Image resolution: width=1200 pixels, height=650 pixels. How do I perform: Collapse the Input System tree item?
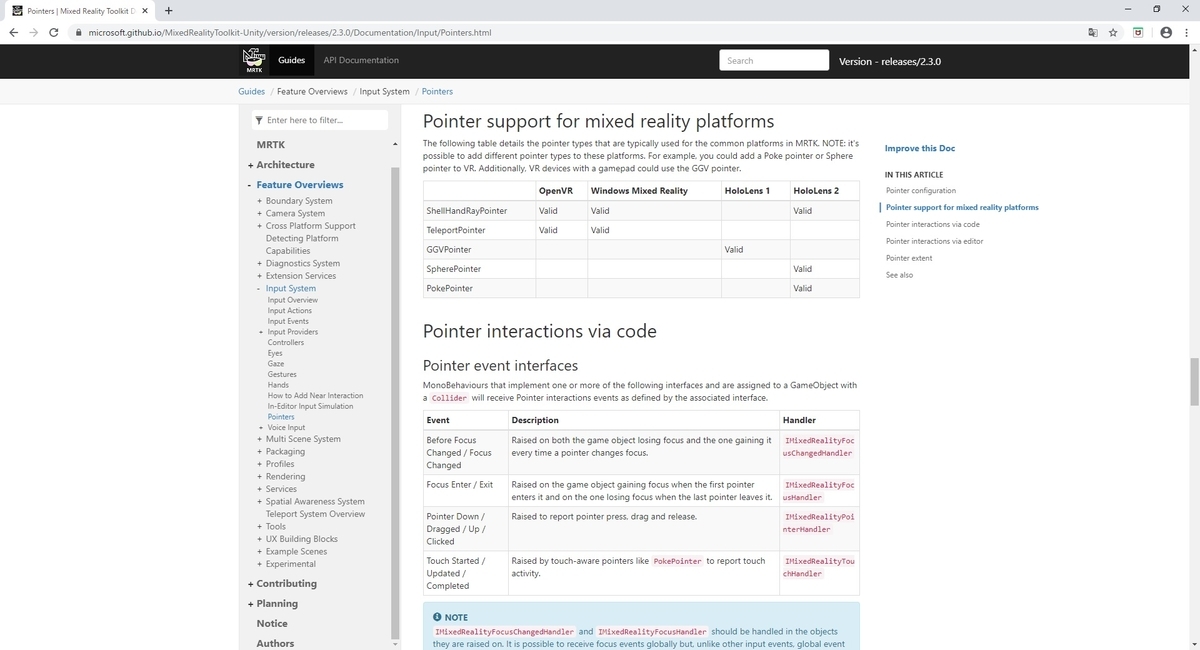[x=260, y=288]
